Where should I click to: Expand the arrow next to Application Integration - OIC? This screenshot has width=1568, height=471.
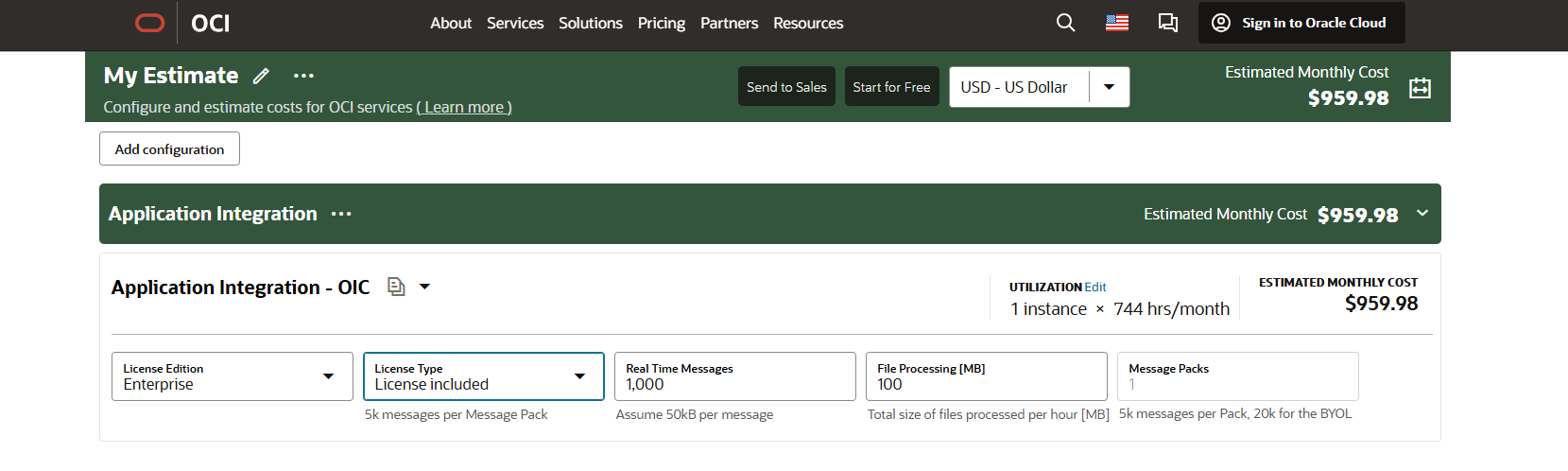425,287
